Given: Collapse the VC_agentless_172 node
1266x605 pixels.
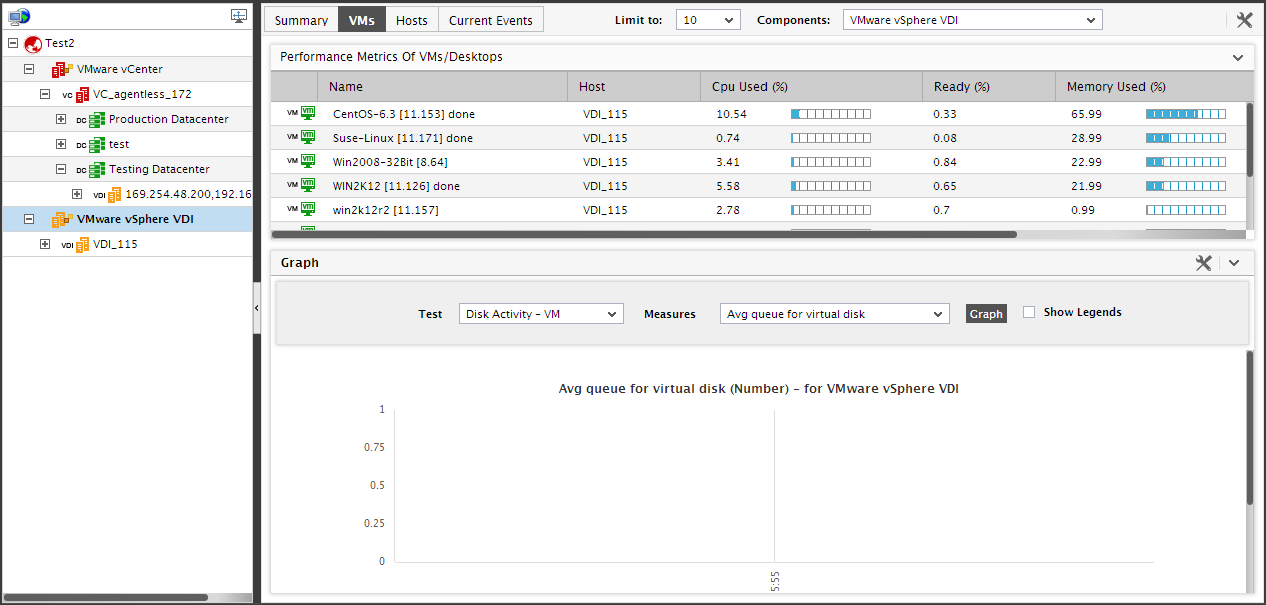Looking at the screenshot, I should tap(45, 94).
